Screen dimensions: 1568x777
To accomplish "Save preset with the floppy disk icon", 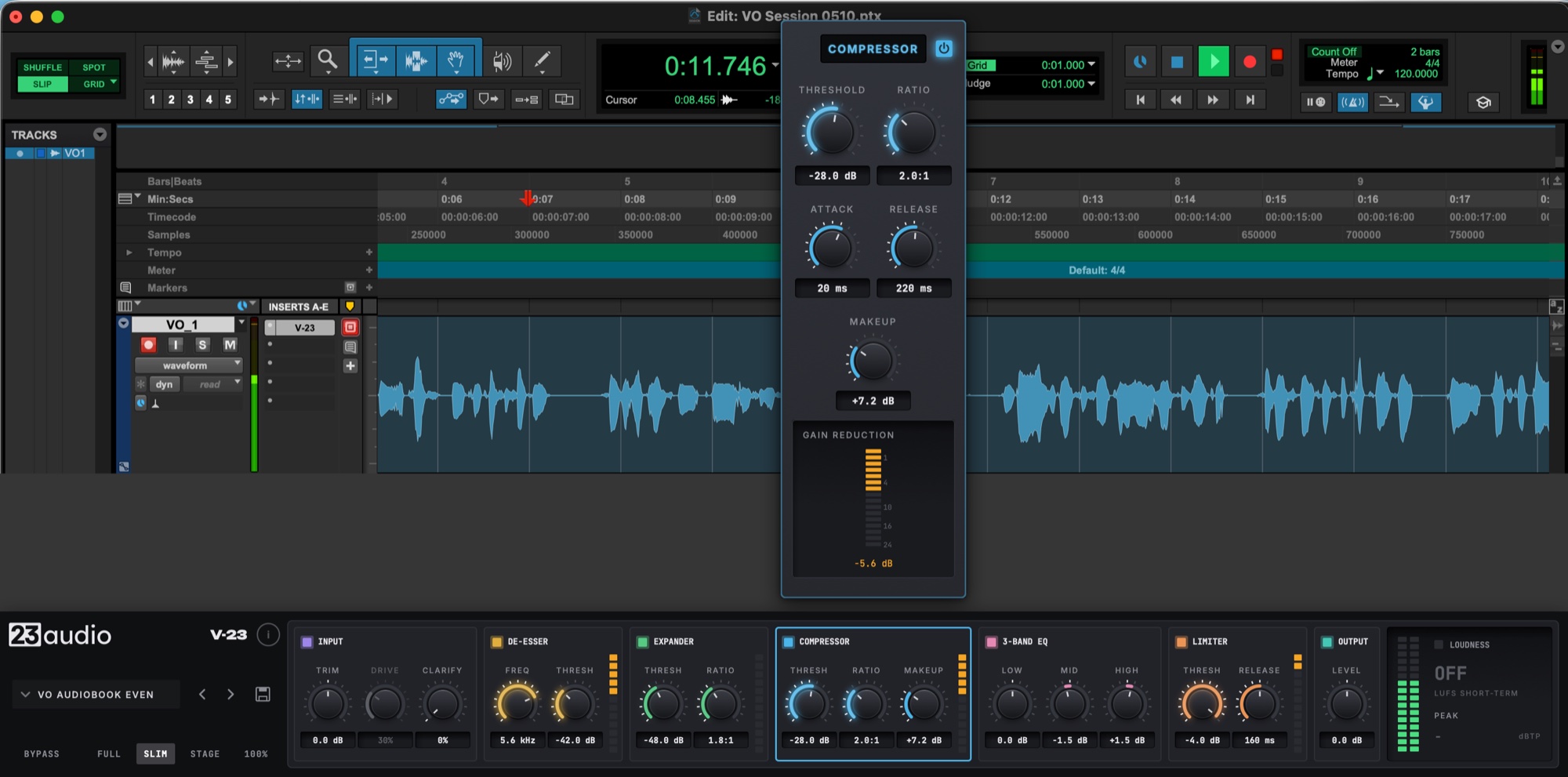I will click(x=263, y=694).
